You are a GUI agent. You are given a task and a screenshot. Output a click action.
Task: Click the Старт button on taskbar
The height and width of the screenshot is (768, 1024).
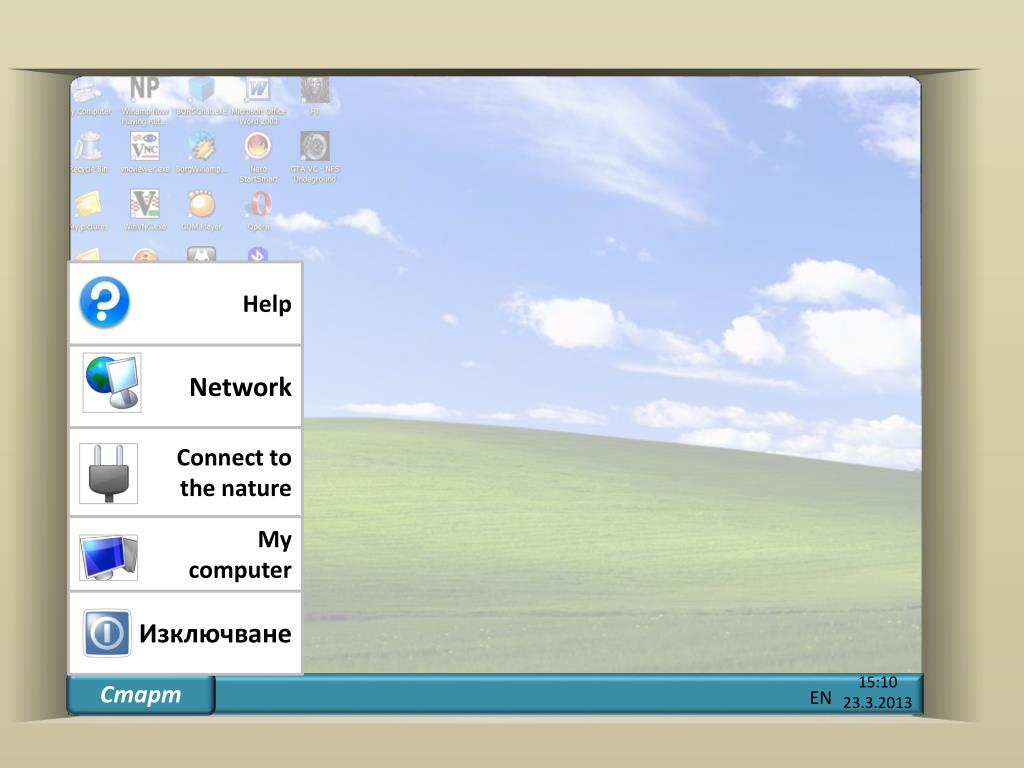(140, 695)
